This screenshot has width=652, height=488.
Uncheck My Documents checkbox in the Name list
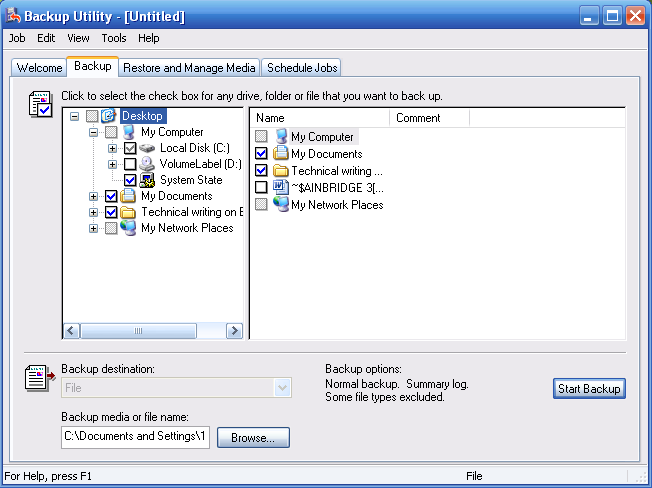pyautogui.click(x=261, y=153)
